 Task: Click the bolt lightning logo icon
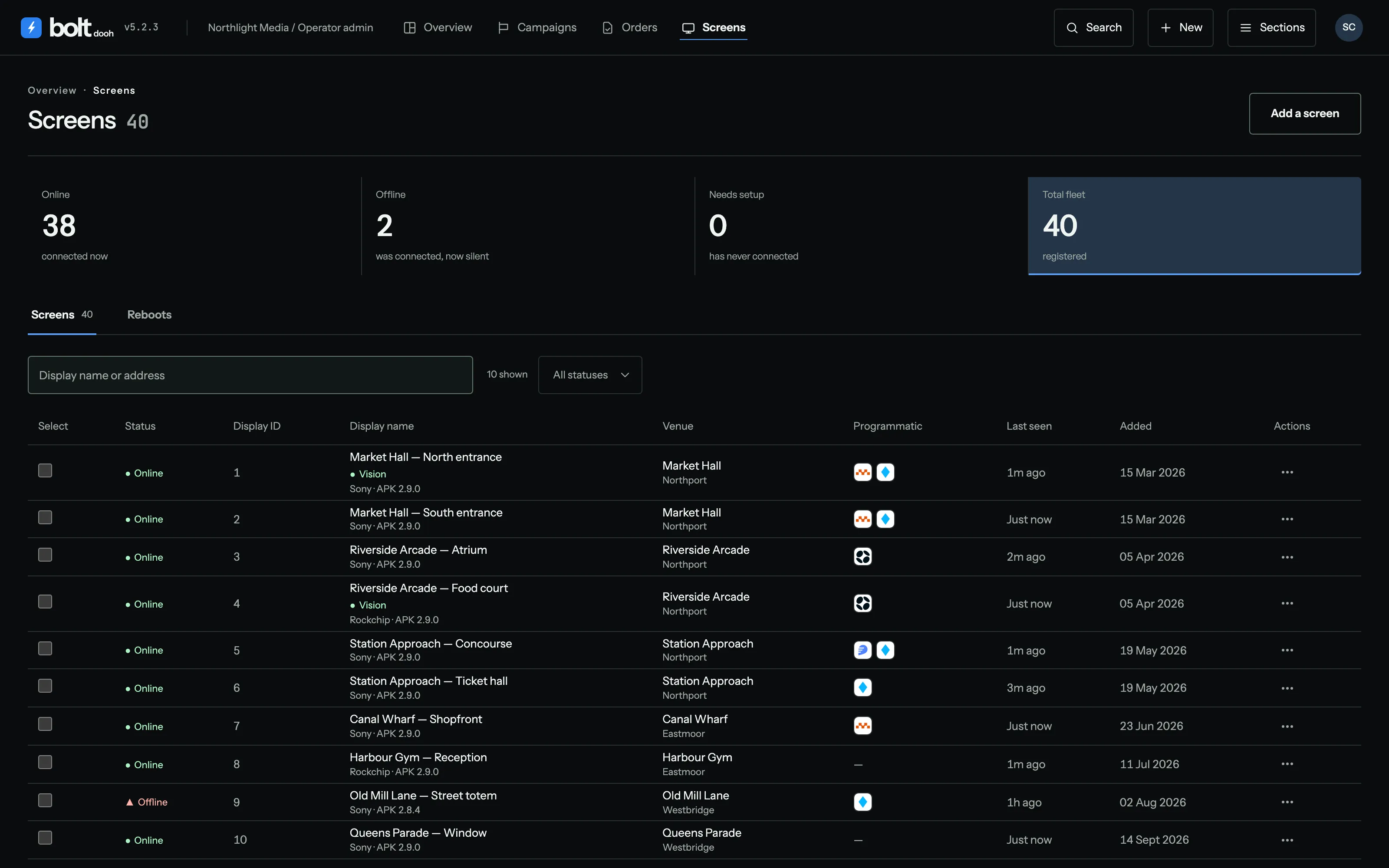click(31, 27)
